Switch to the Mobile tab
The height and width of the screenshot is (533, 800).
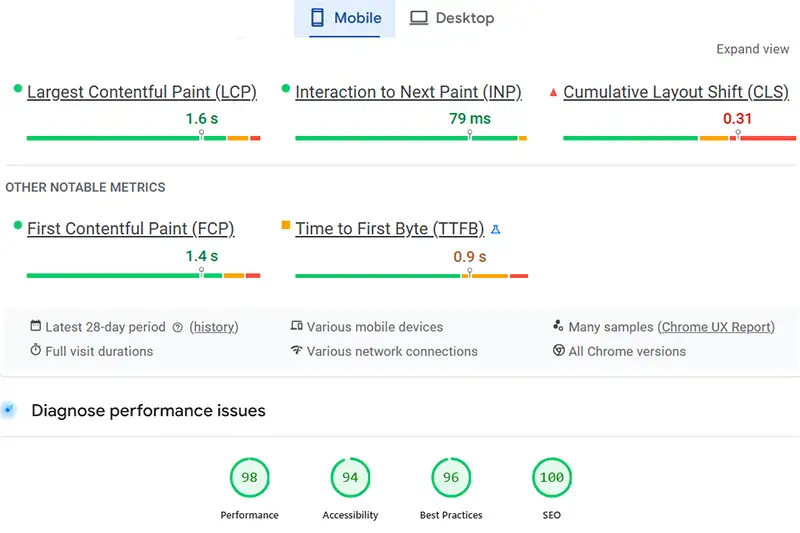click(x=345, y=18)
